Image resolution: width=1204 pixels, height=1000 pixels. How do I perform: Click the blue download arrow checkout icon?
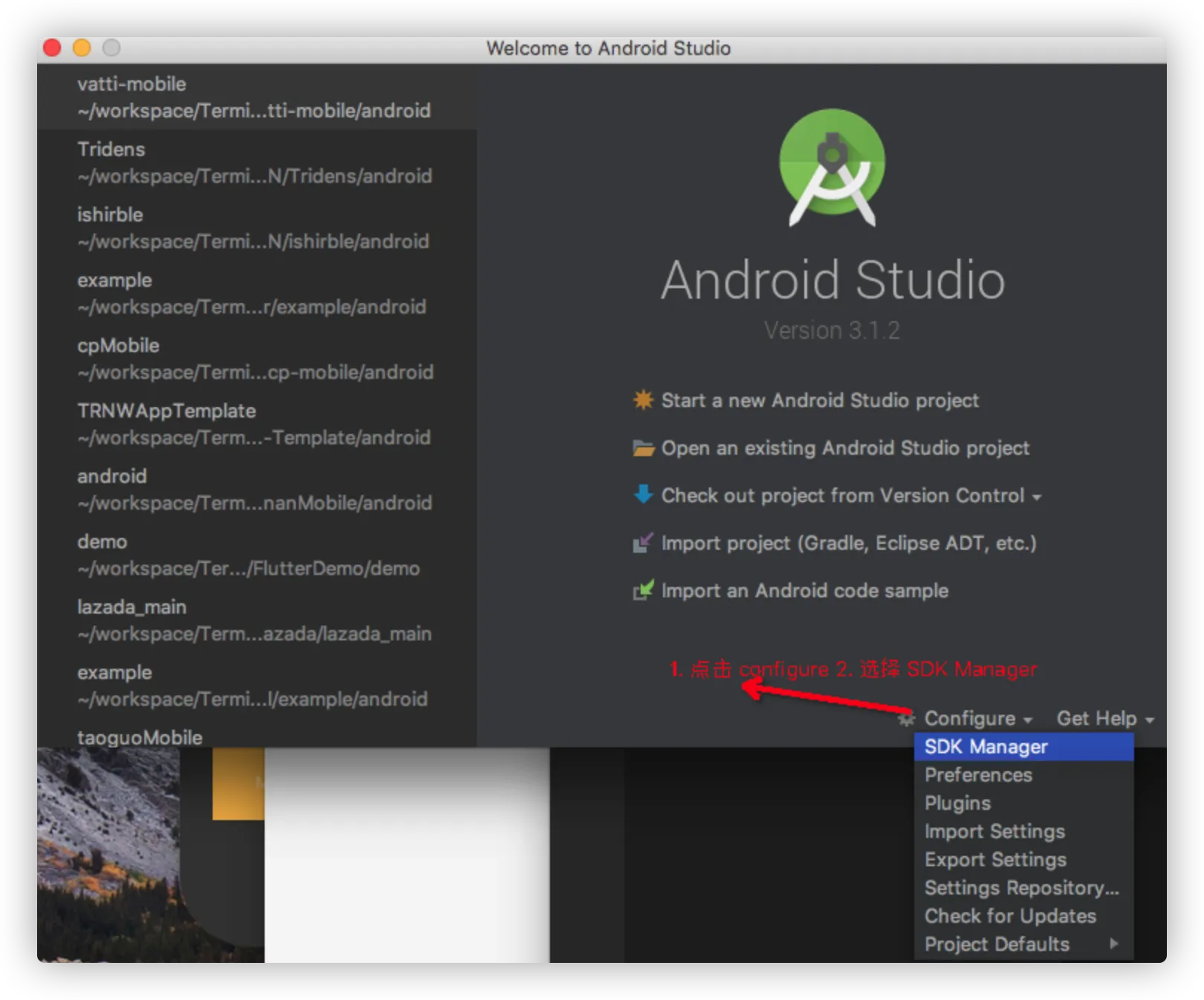click(x=643, y=495)
